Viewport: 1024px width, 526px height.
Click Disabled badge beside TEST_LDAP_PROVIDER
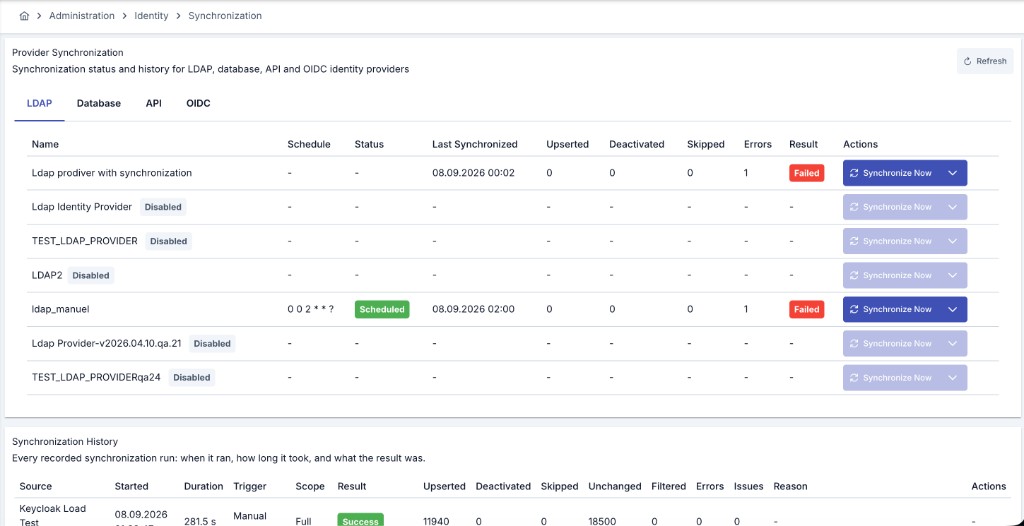pyautogui.click(x=168, y=241)
